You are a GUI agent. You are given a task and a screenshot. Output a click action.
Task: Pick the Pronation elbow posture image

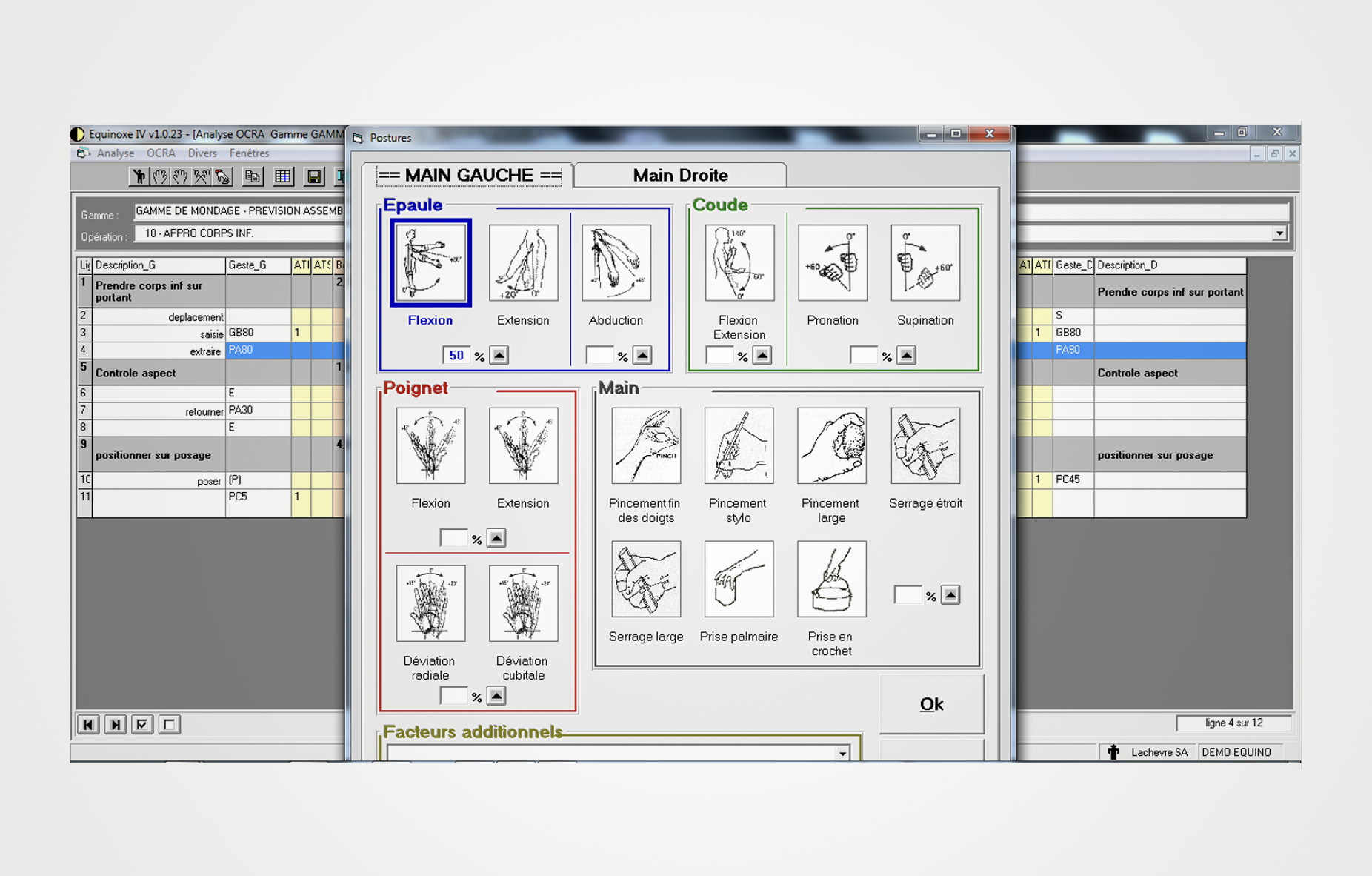[x=833, y=263]
